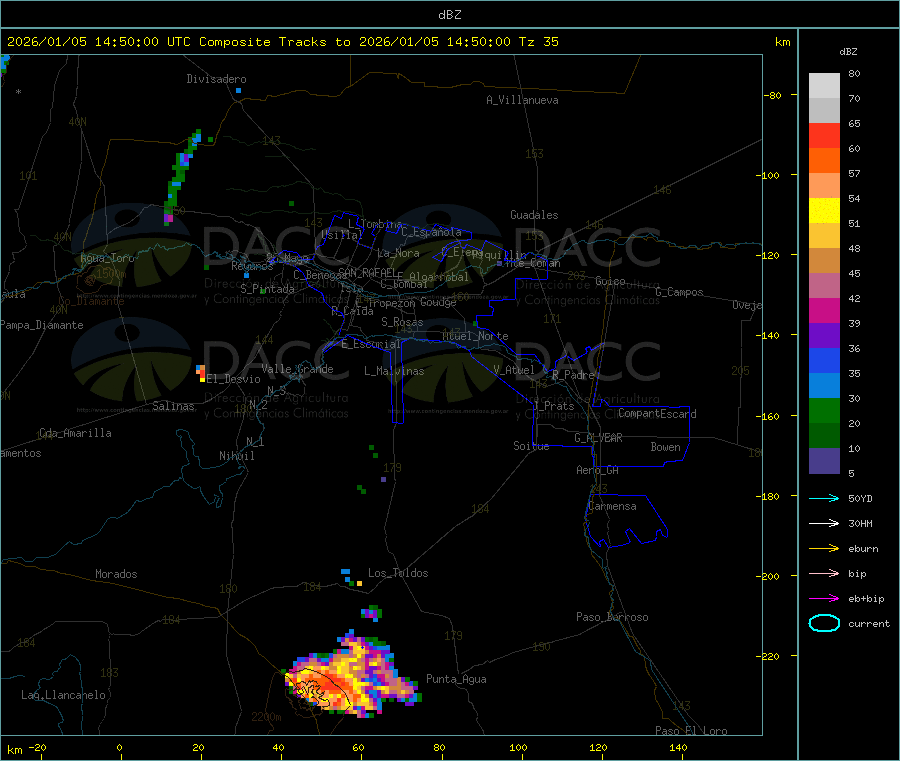Click the 5 dBZ dark purple swatch
900x761 pixels.
(824, 461)
